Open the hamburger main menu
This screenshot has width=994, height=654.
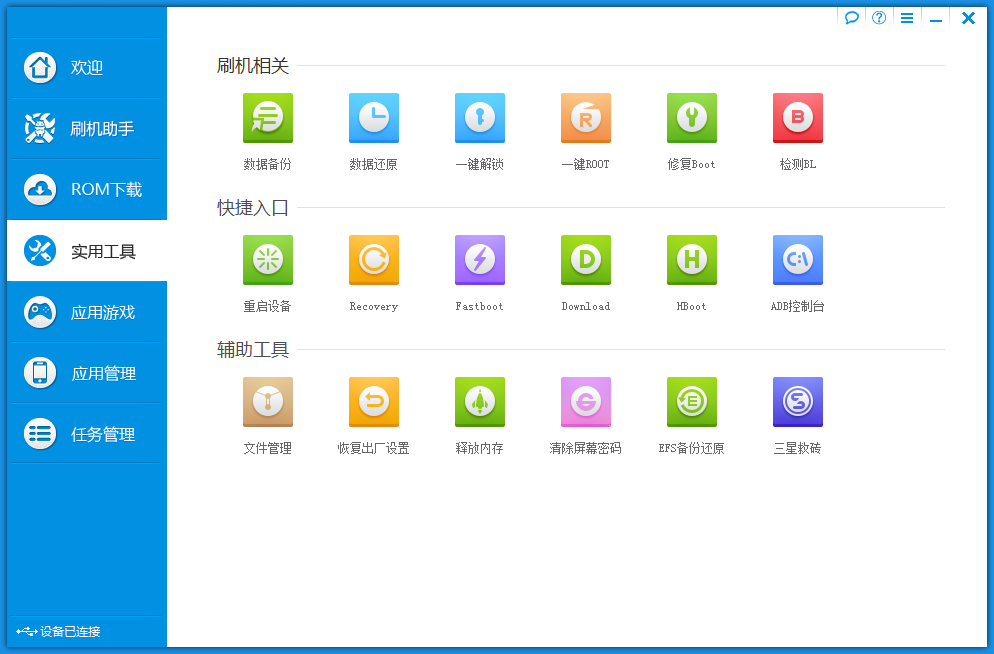(x=906, y=17)
